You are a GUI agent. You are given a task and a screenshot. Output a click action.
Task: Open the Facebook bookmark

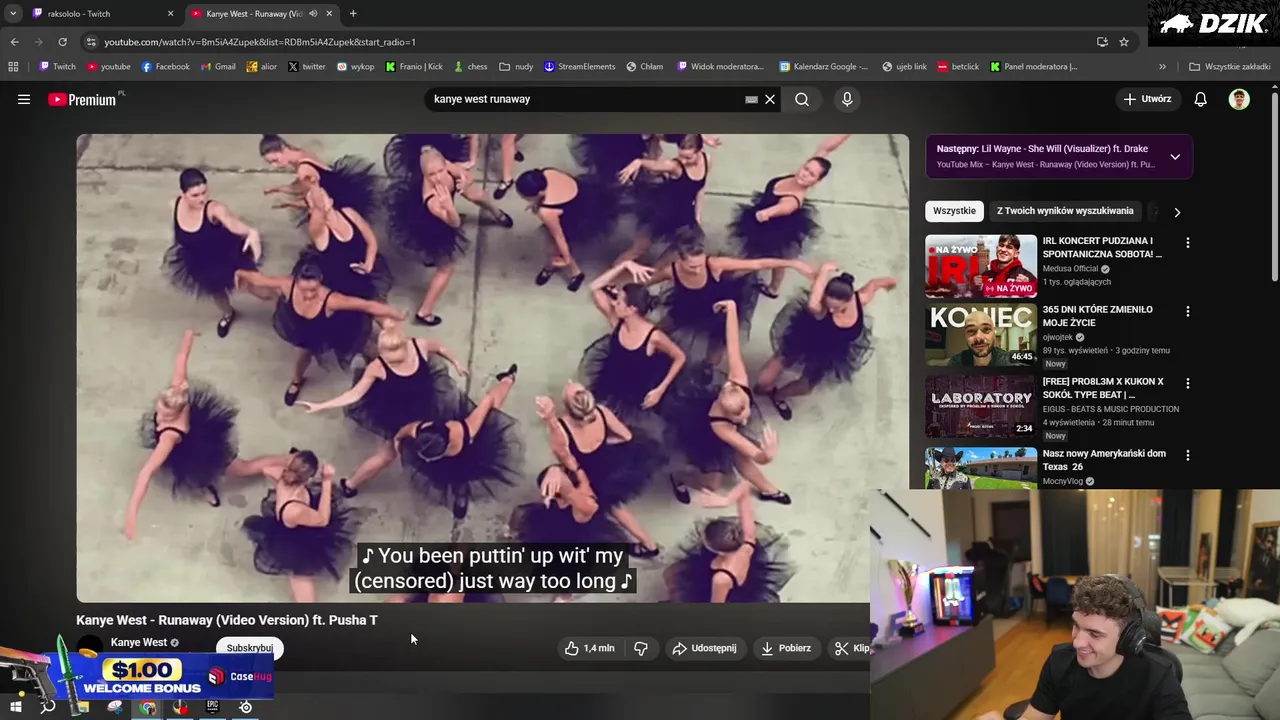[x=165, y=67]
